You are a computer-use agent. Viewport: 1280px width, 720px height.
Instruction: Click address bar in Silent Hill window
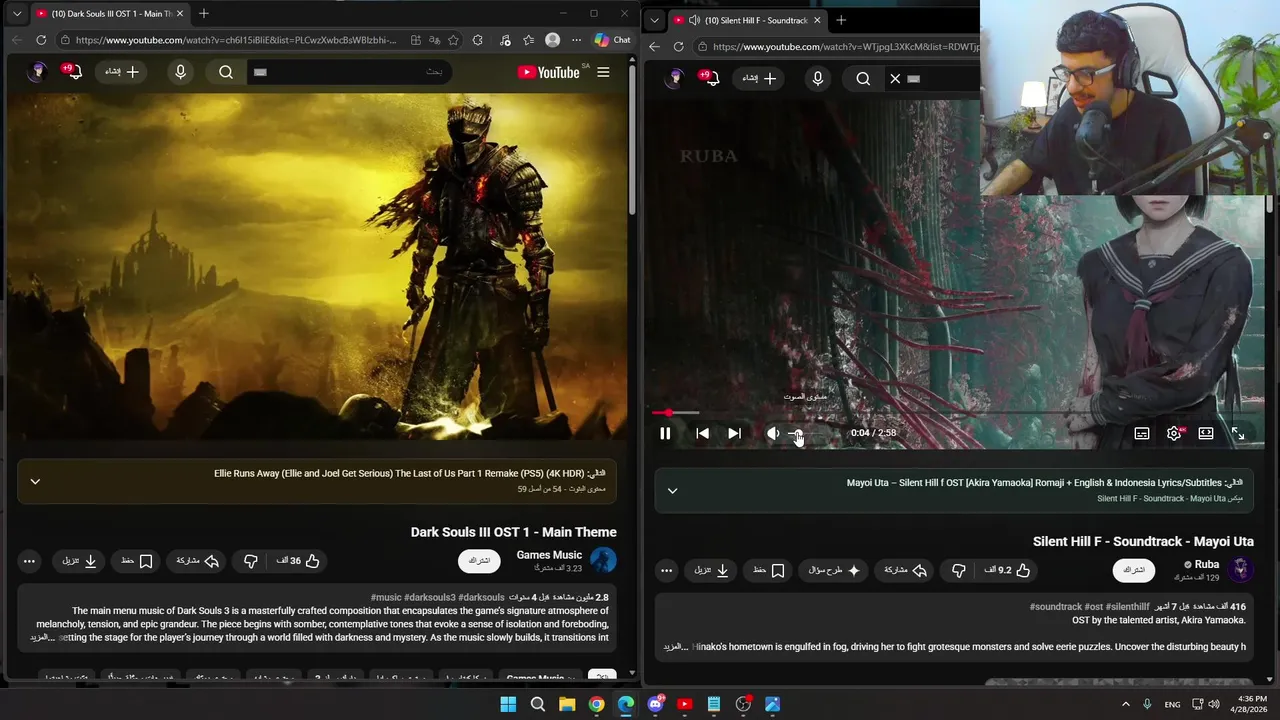(838, 47)
